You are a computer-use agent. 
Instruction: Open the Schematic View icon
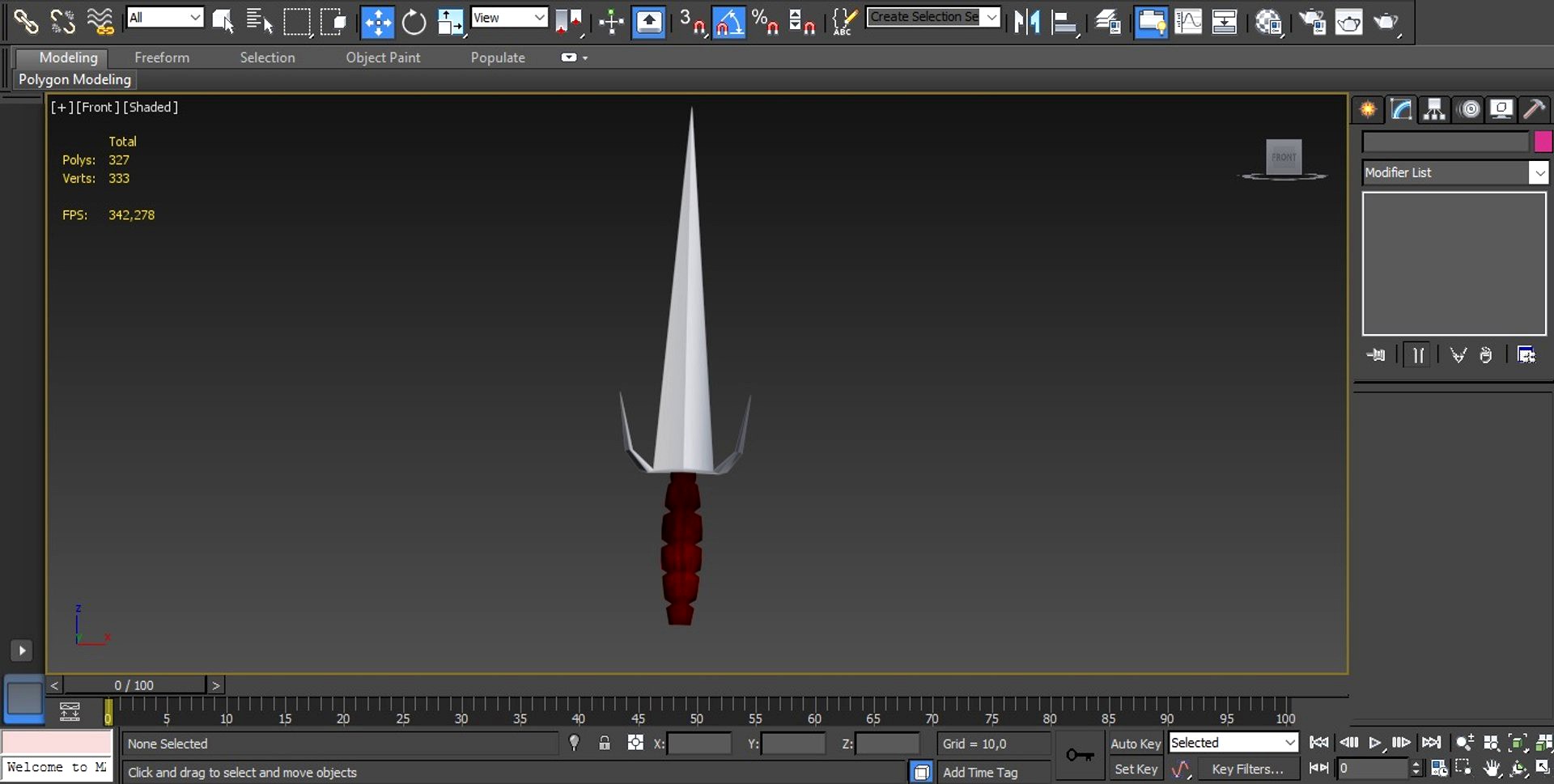coord(1224,21)
